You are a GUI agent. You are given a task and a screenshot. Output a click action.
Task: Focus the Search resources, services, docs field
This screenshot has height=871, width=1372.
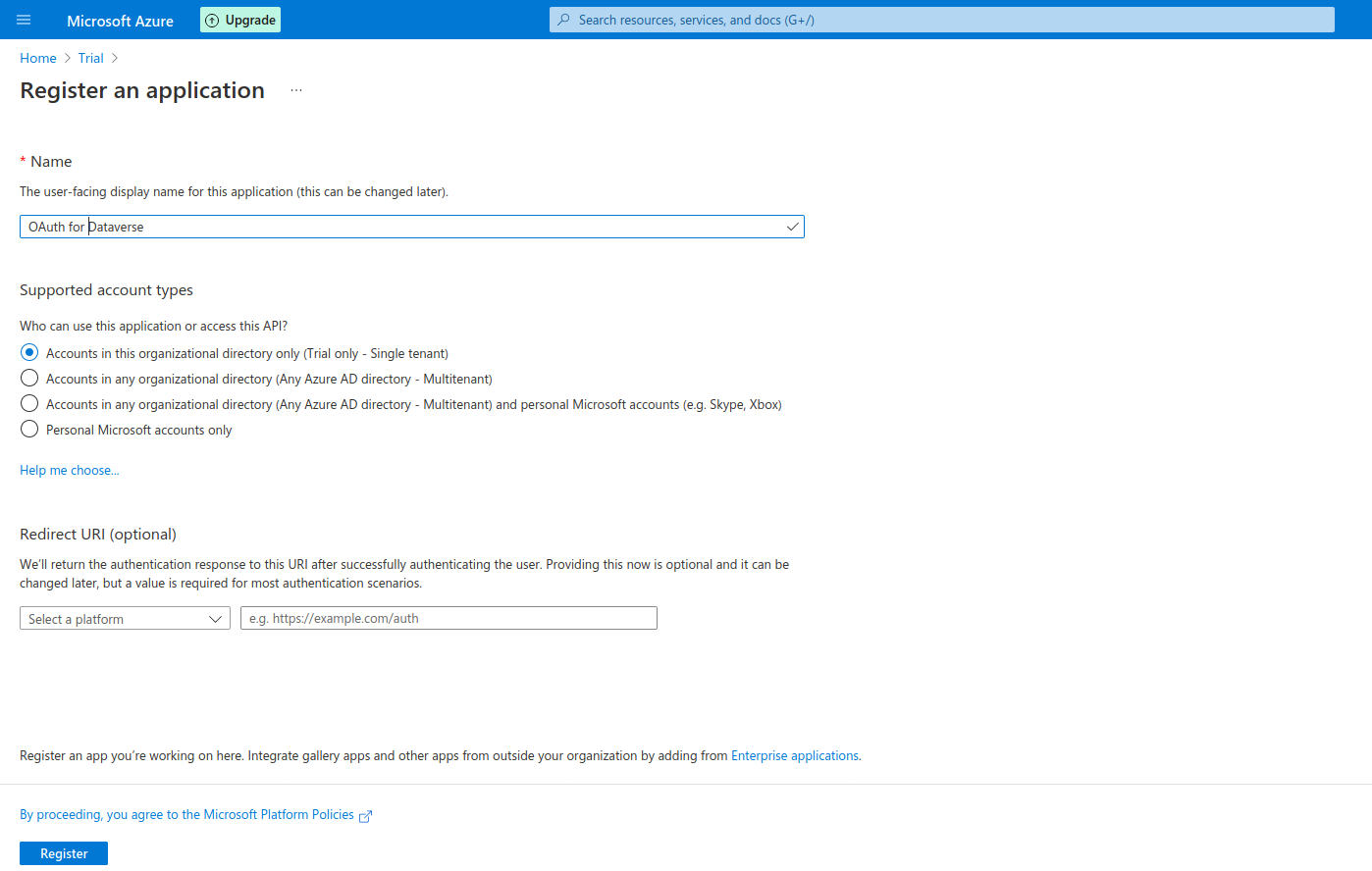coord(942,20)
